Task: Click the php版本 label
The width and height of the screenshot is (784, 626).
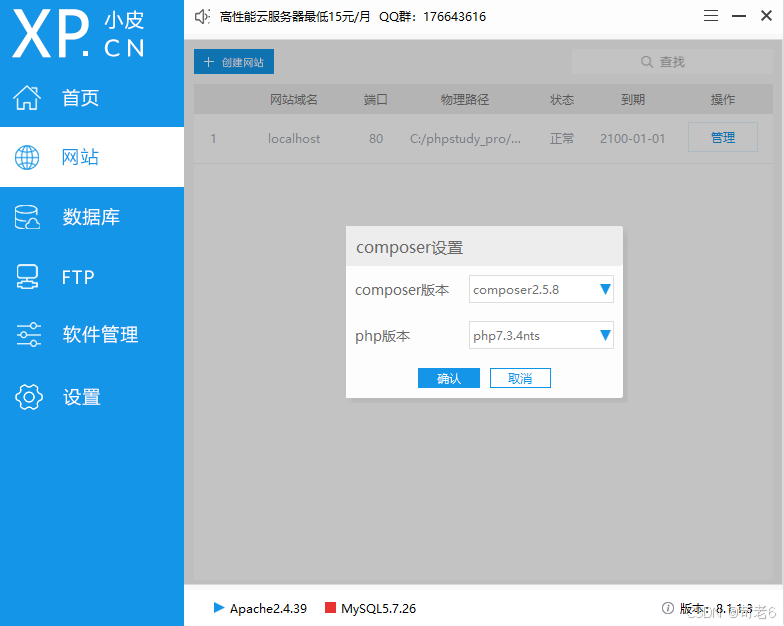Action: [382, 336]
